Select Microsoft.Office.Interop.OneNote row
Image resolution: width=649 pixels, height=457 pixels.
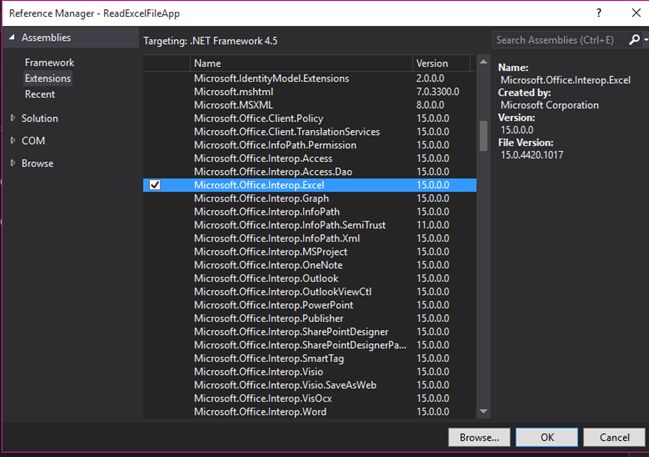(310, 265)
